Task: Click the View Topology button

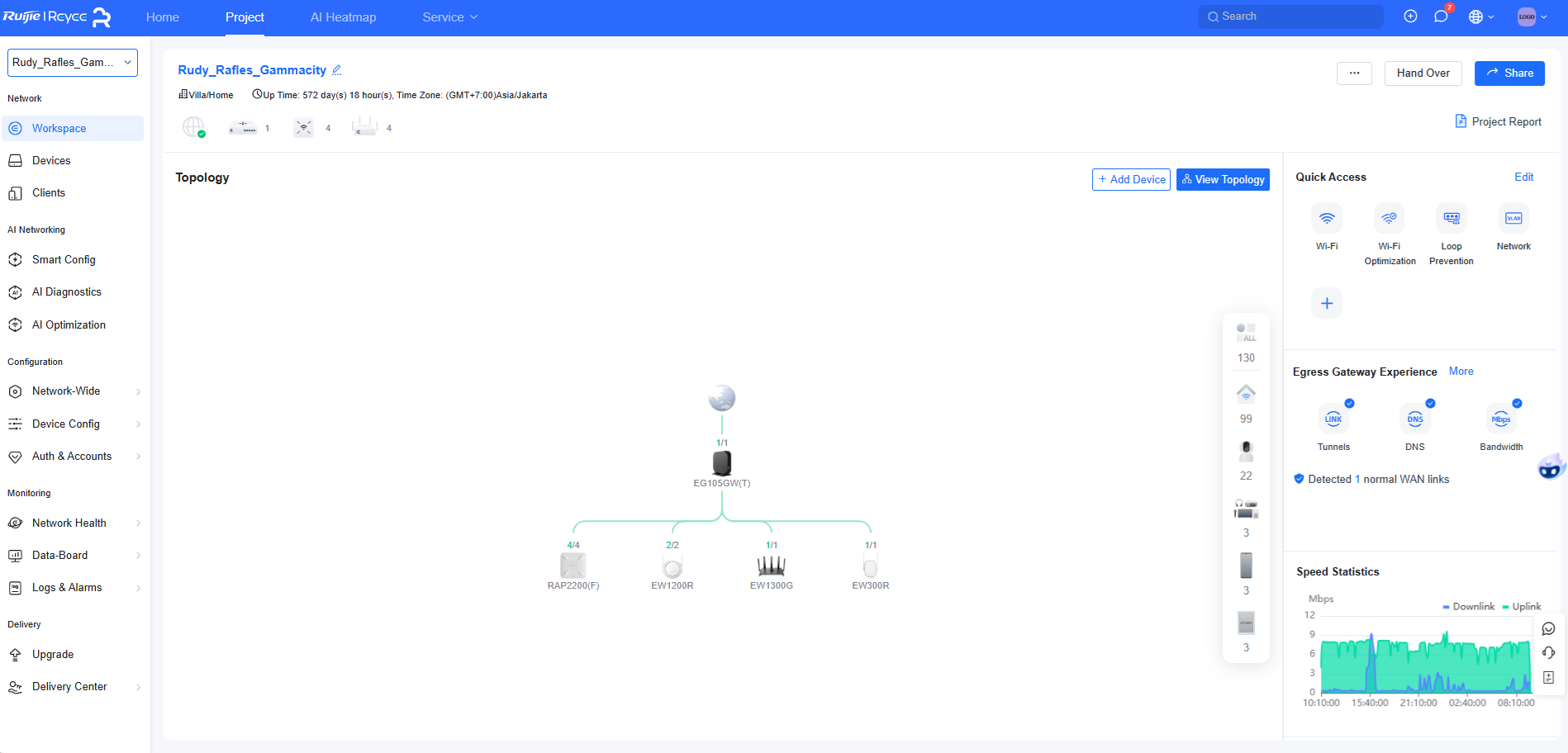Action: (1223, 179)
